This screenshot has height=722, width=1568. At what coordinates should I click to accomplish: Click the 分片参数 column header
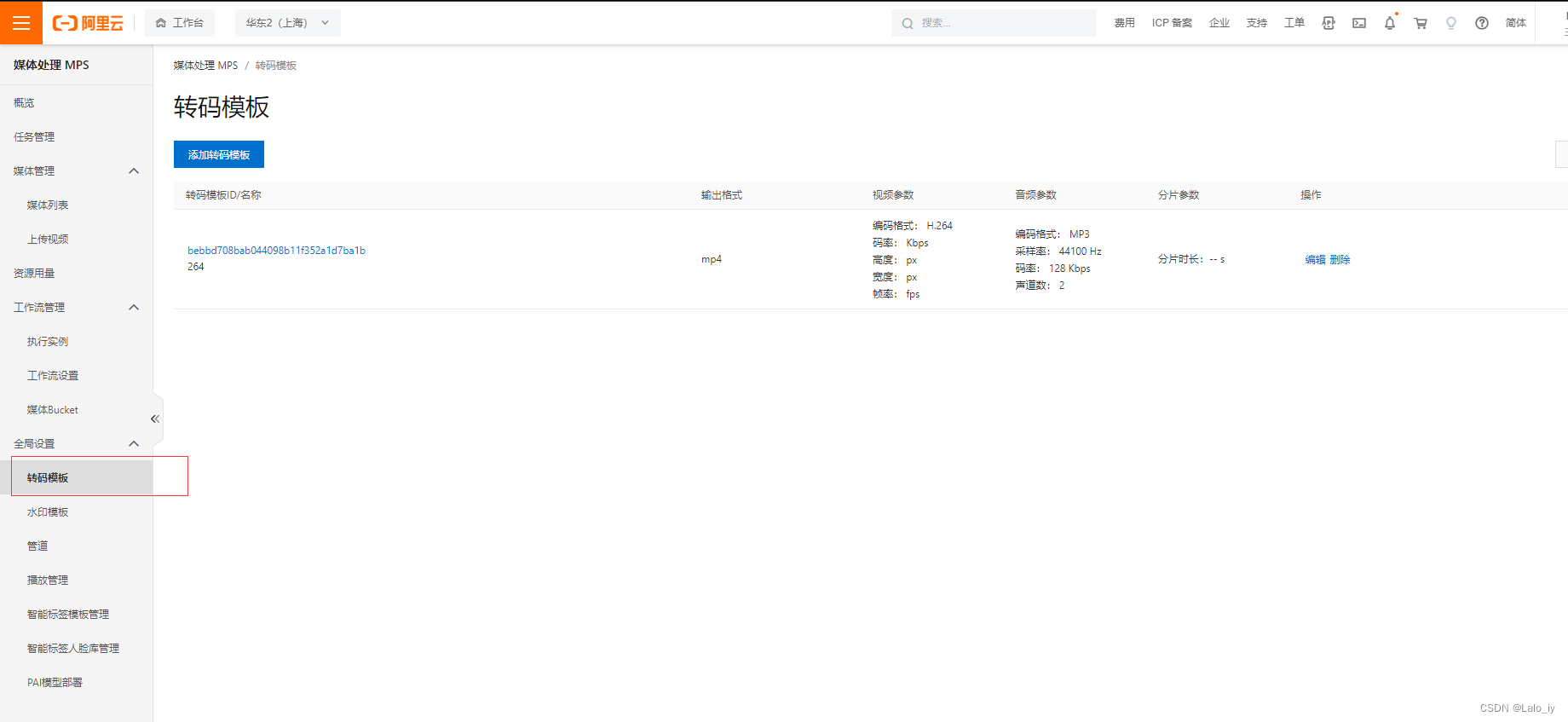click(x=1179, y=195)
